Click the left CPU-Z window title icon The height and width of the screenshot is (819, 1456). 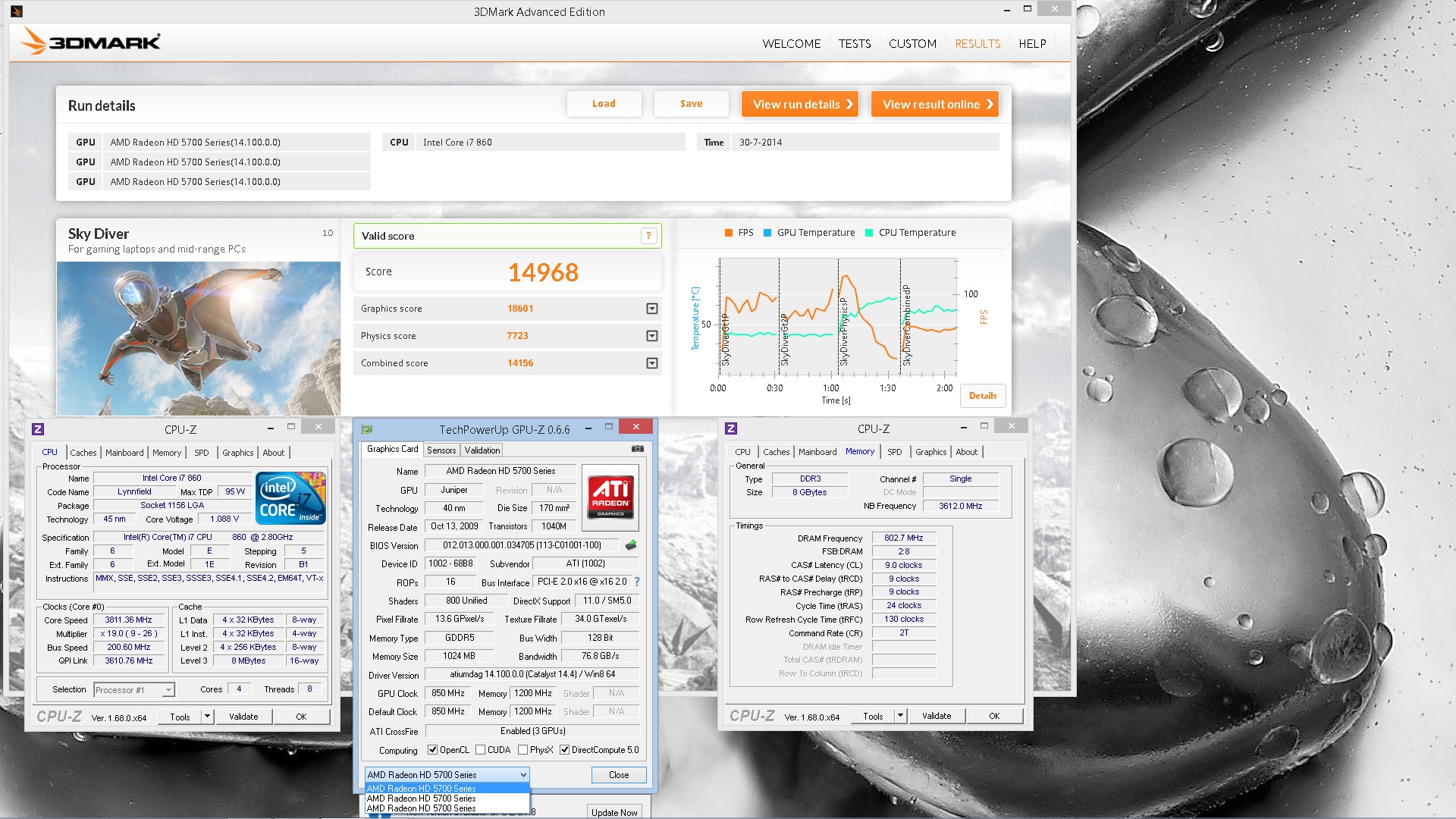point(38,429)
